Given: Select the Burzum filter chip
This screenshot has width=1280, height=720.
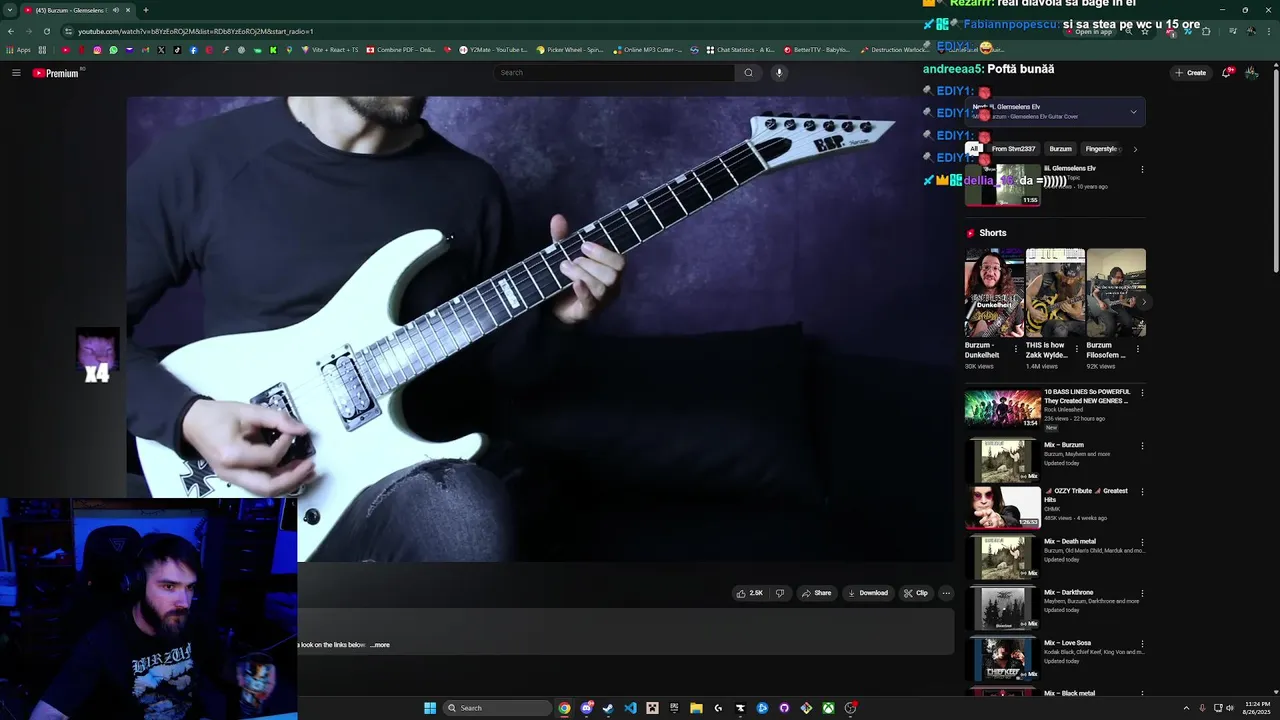Looking at the screenshot, I should [1060, 149].
